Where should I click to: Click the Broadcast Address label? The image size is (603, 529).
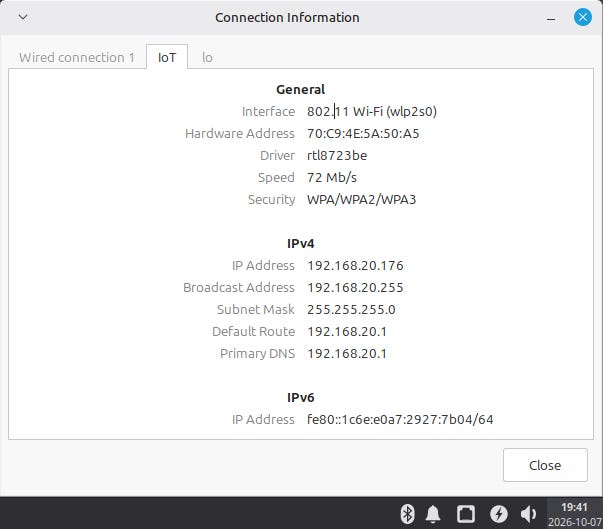239,287
